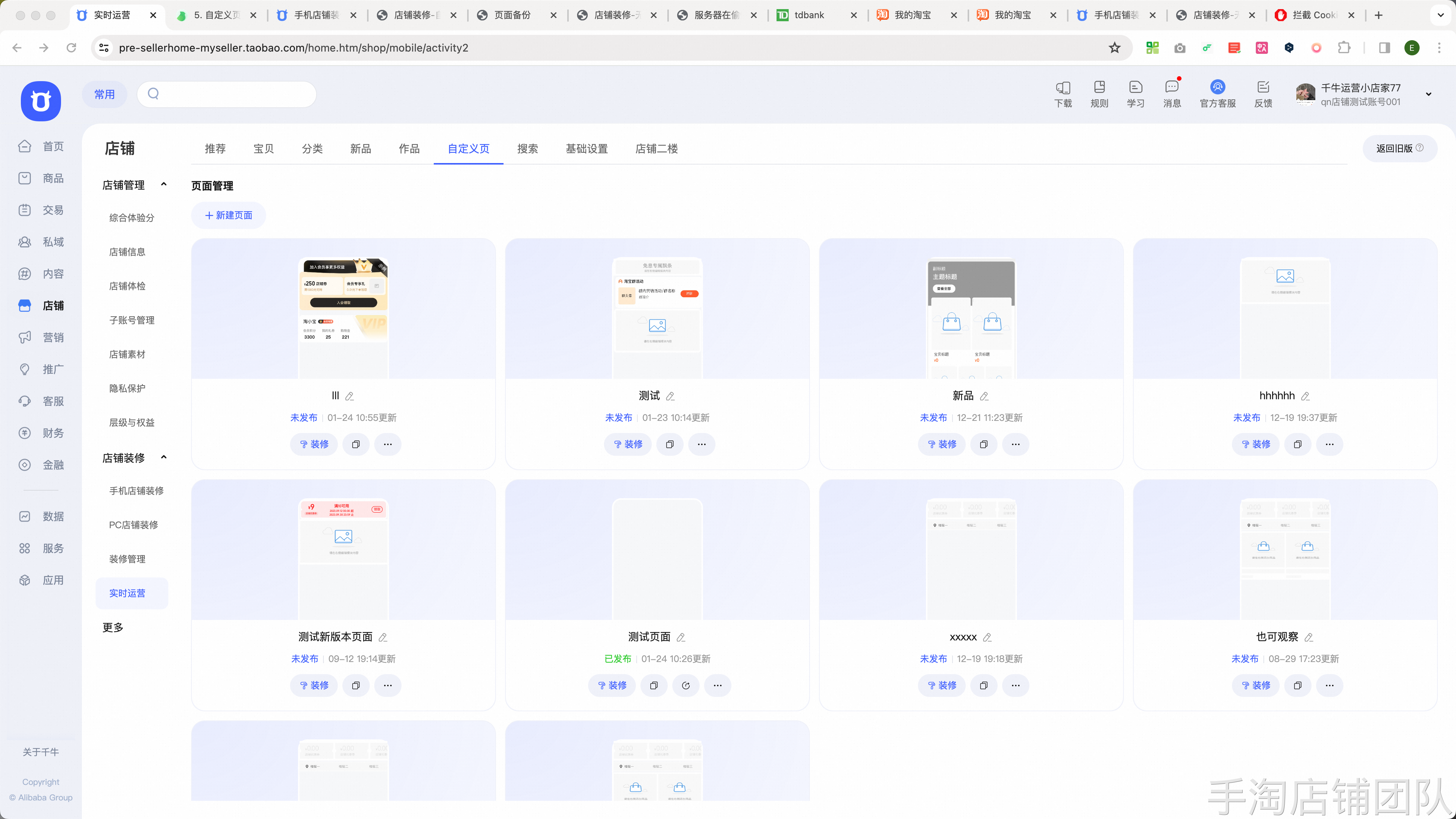The height and width of the screenshot is (819, 1456).
Task: Click the 新建页面 button
Action: [228, 215]
